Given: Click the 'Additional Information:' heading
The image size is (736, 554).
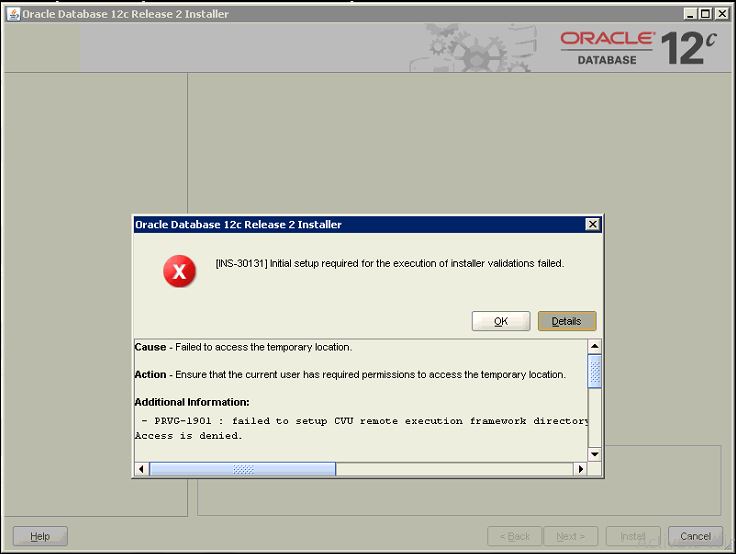Looking at the screenshot, I should point(192,402).
